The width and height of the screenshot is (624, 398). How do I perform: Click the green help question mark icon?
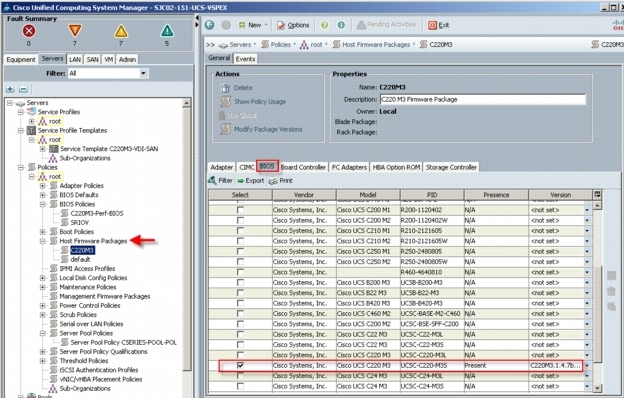coord(325,25)
